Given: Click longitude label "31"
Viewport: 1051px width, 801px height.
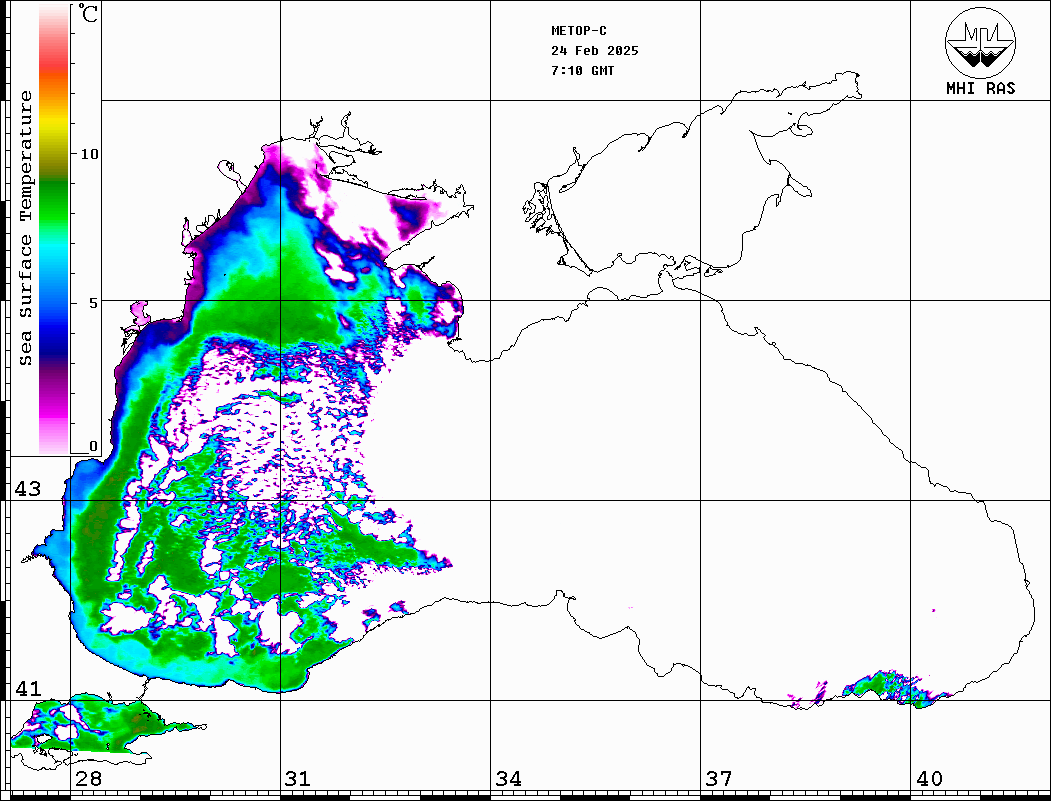Looking at the screenshot, I should (298, 778).
